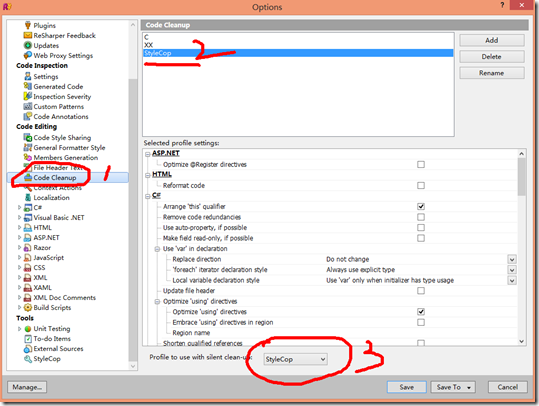Viewport: 539px width, 406px height.
Task: Uncheck Optimize 'using' directives sub-option
Action: click(x=421, y=311)
